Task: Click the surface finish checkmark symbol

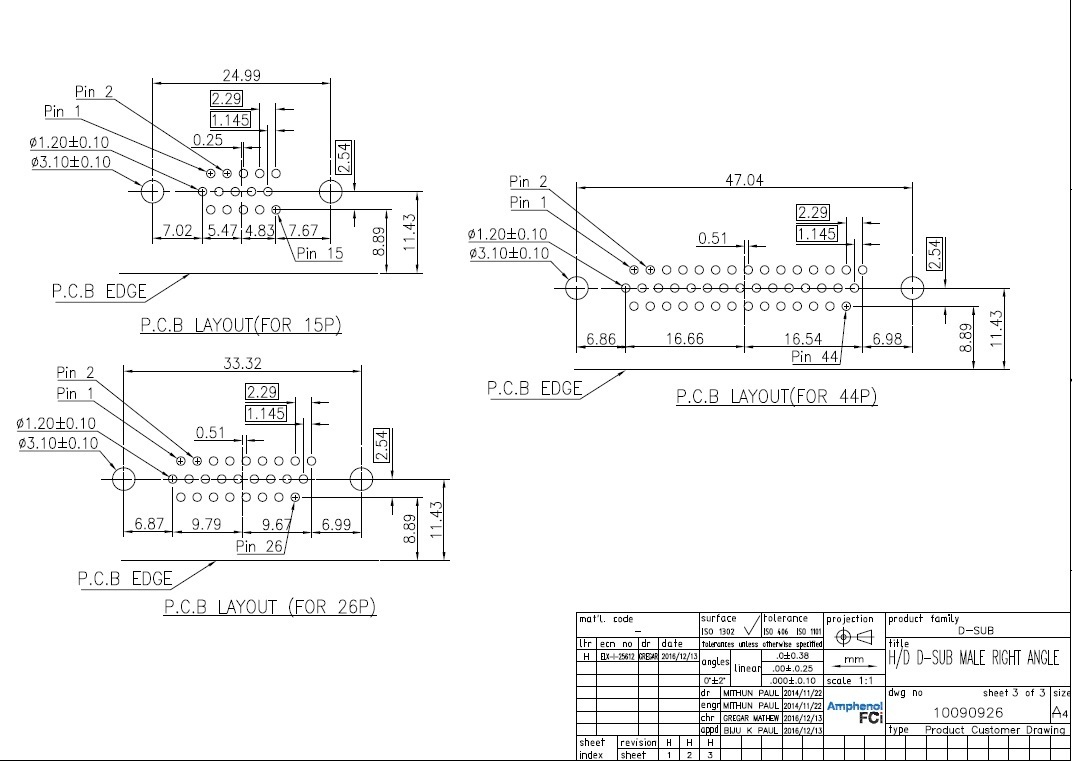Action: click(x=751, y=625)
